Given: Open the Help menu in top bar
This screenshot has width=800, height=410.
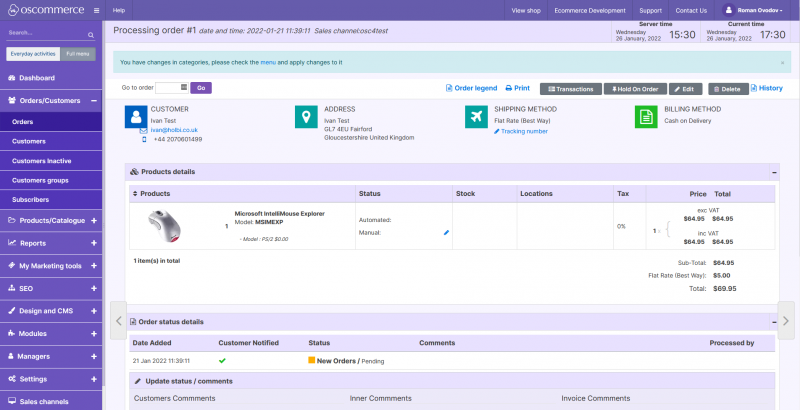Looking at the screenshot, I should (119, 10).
